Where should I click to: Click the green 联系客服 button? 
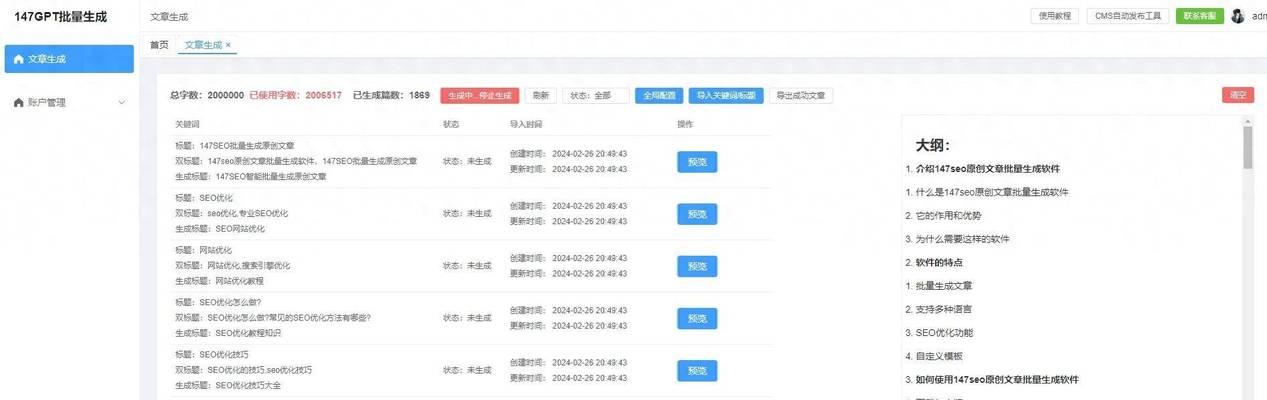coord(1200,16)
